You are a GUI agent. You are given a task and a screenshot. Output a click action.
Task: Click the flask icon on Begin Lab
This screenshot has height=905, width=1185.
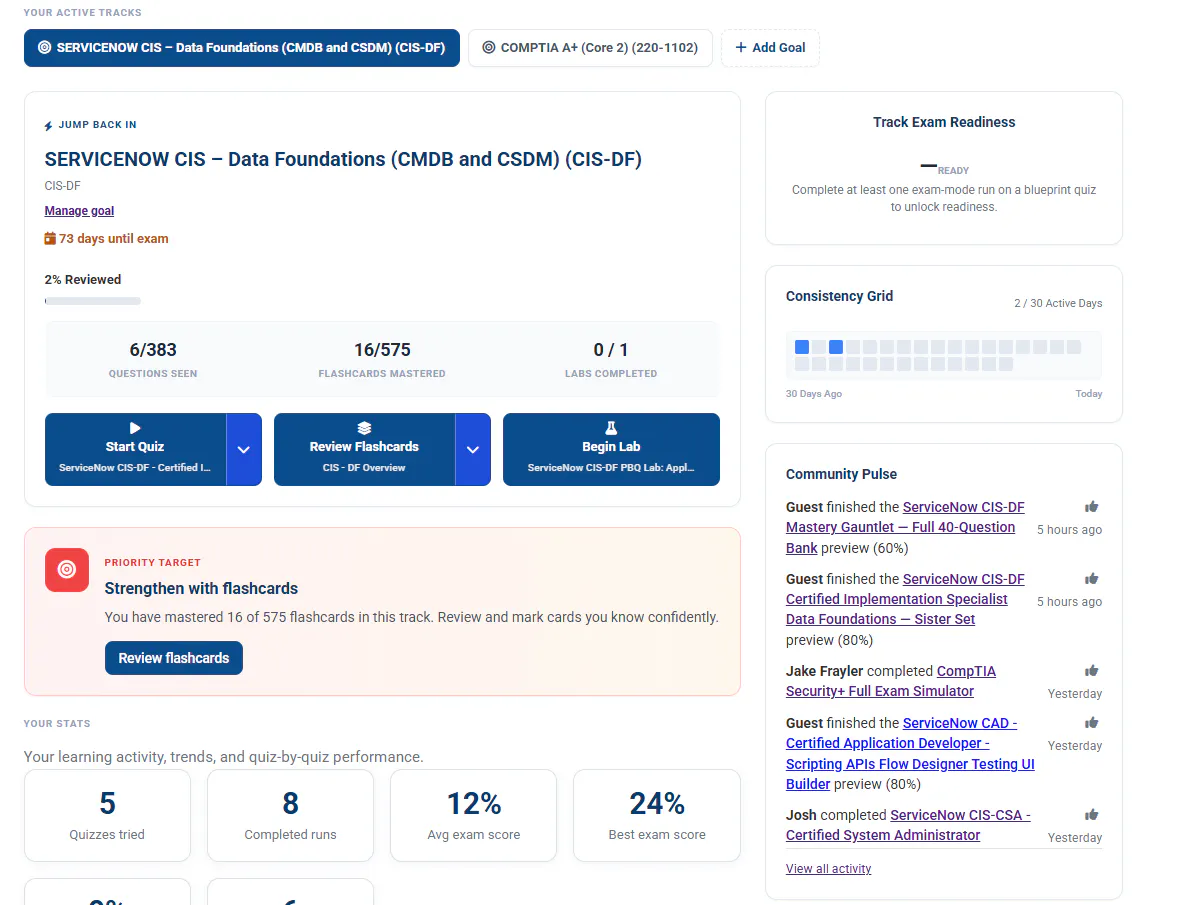611,428
